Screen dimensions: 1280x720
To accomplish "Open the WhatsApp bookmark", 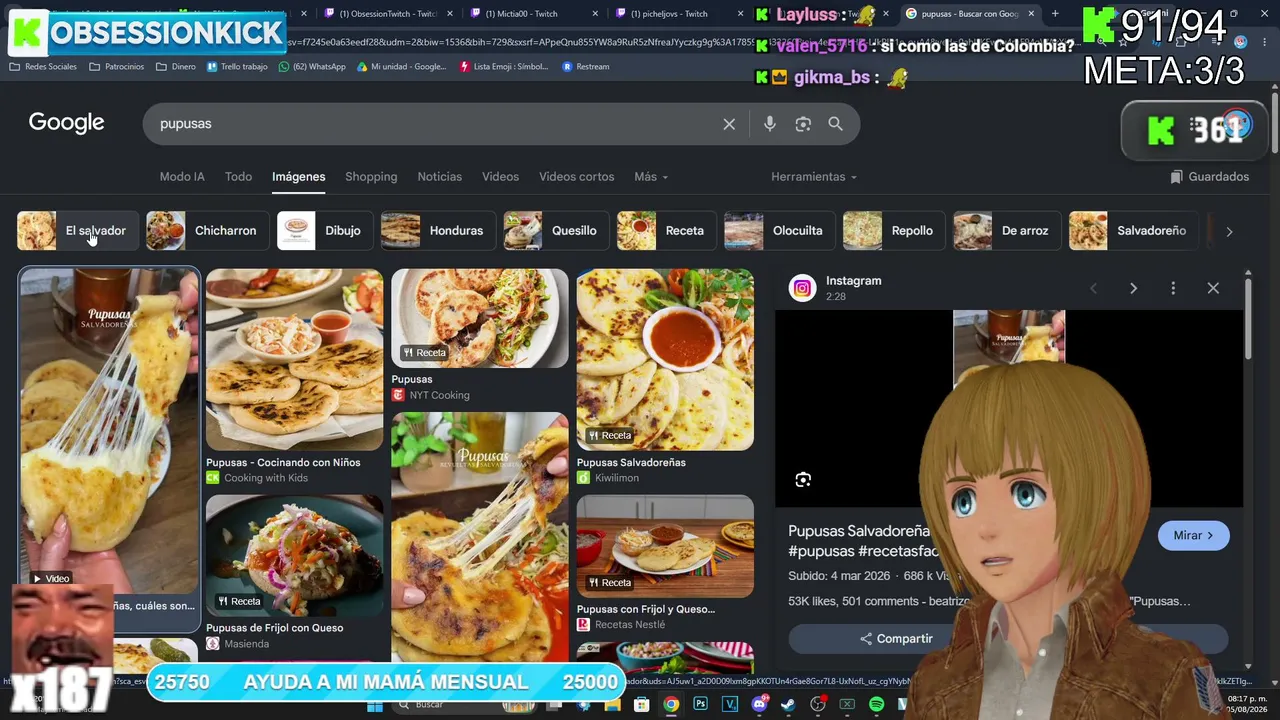I will pos(312,67).
